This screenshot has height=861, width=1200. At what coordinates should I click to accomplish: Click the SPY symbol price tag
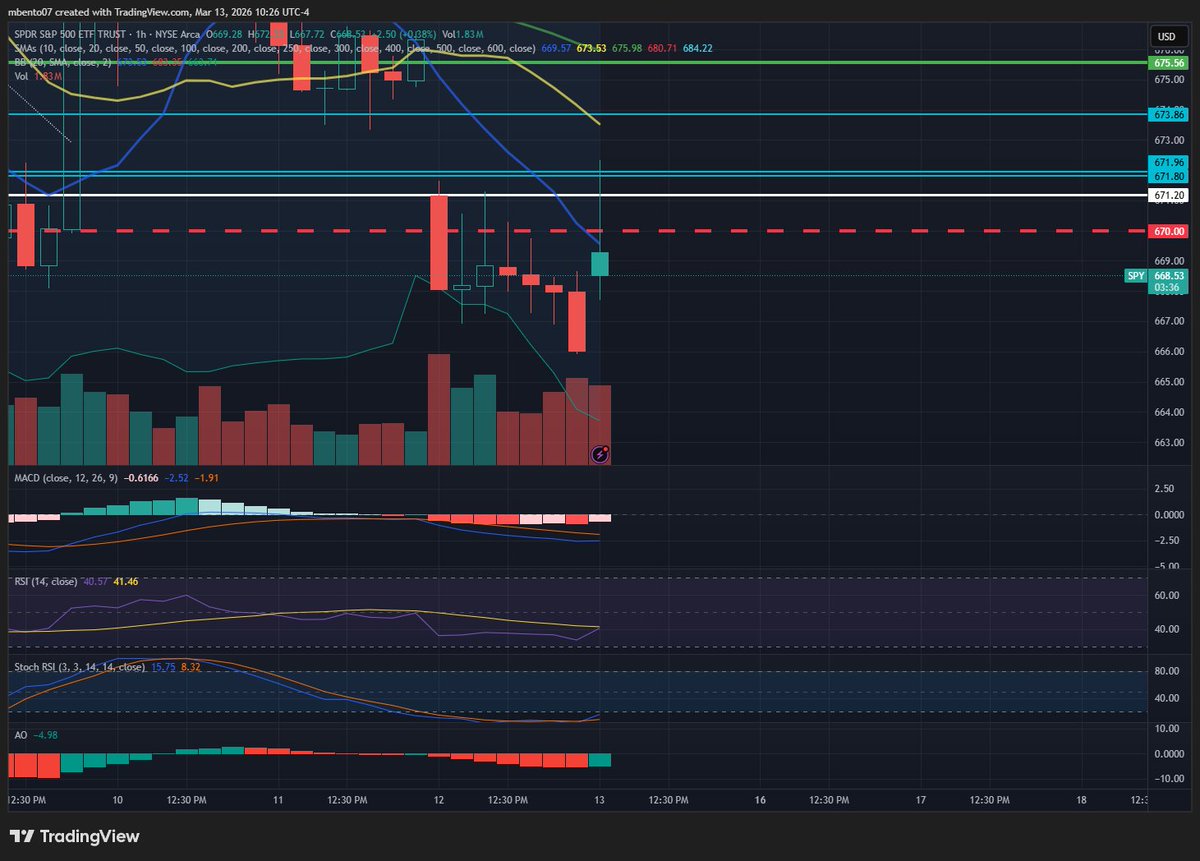pyautogui.click(x=1136, y=275)
